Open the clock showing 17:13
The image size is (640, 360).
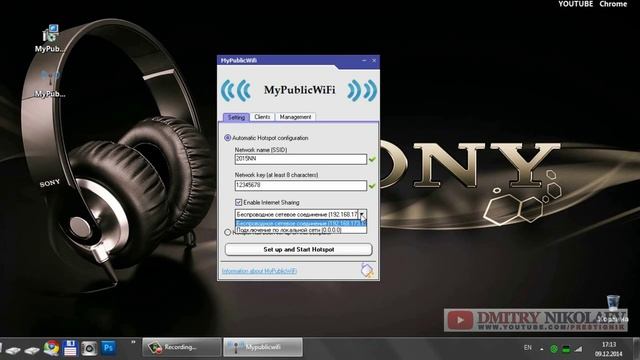(609, 349)
